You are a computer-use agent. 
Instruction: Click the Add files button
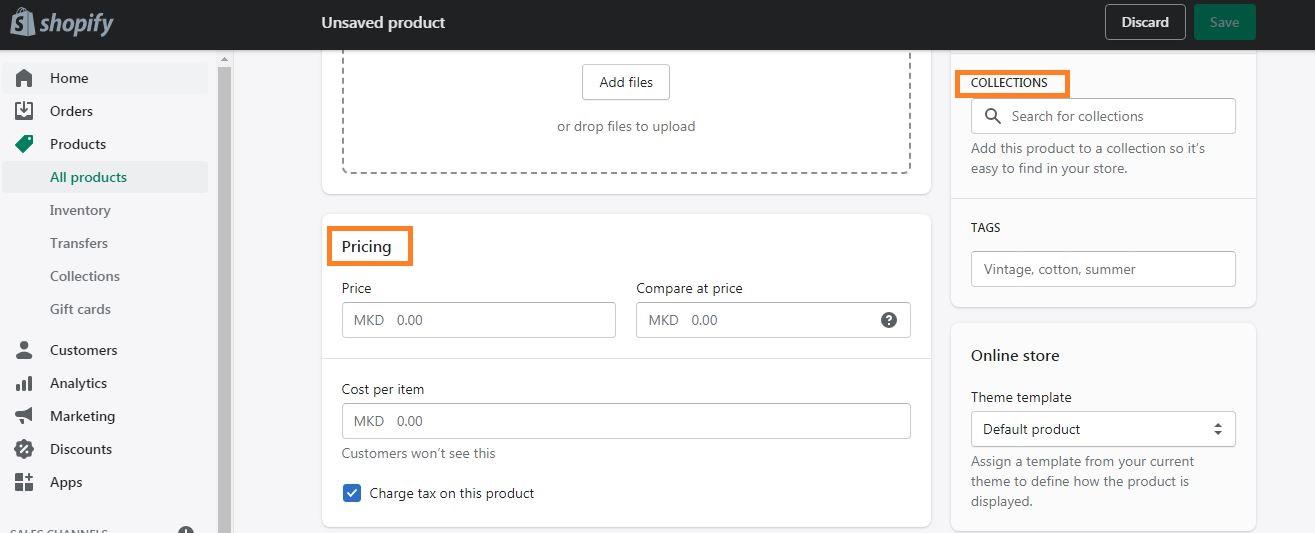[x=626, y=82]
